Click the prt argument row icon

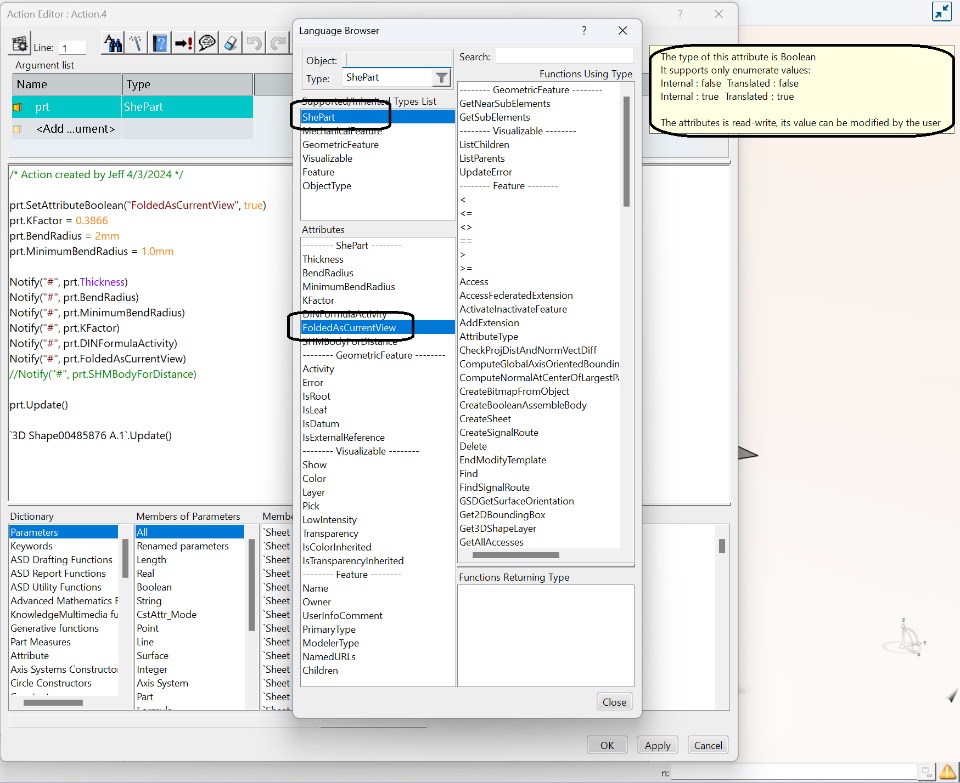click(17, 107)
